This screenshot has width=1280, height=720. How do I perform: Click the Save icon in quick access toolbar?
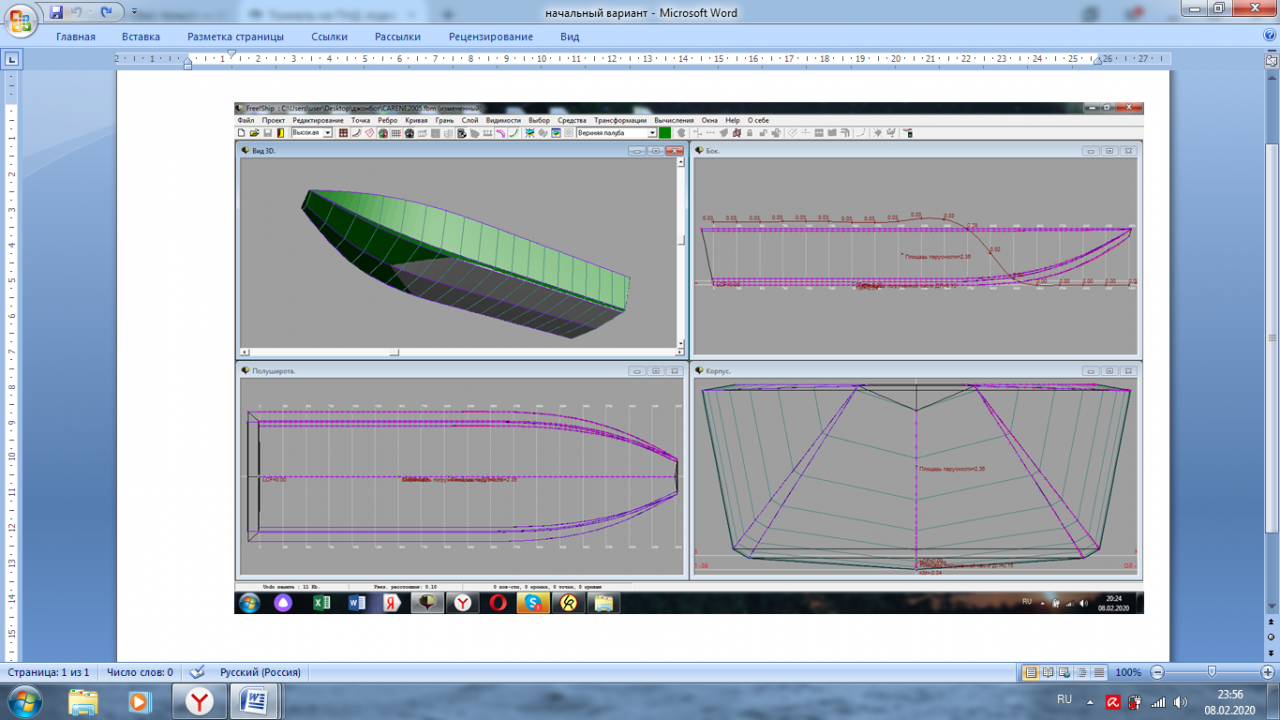(x=56, y=12)
